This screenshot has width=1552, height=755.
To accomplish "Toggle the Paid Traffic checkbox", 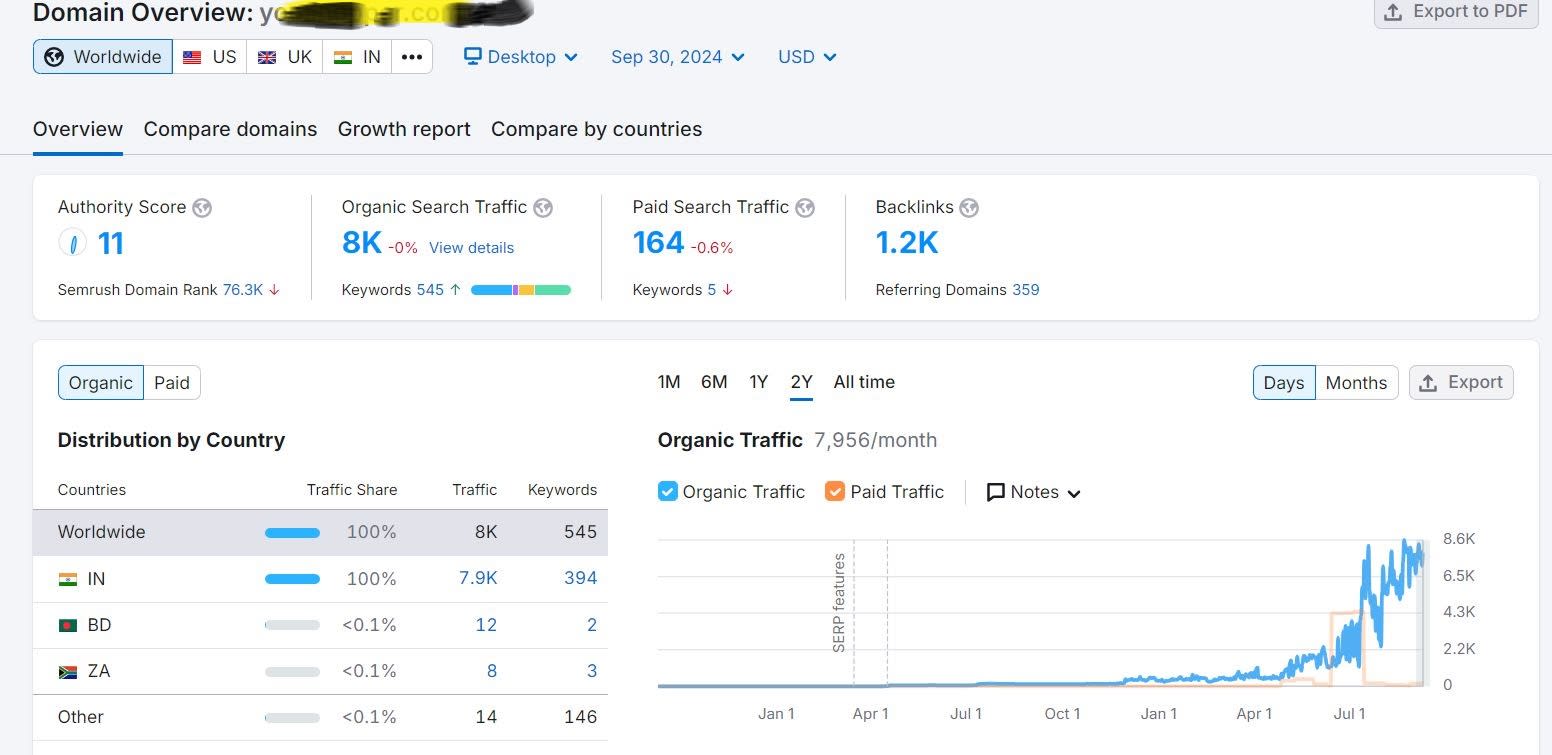I will coord(835,491).
